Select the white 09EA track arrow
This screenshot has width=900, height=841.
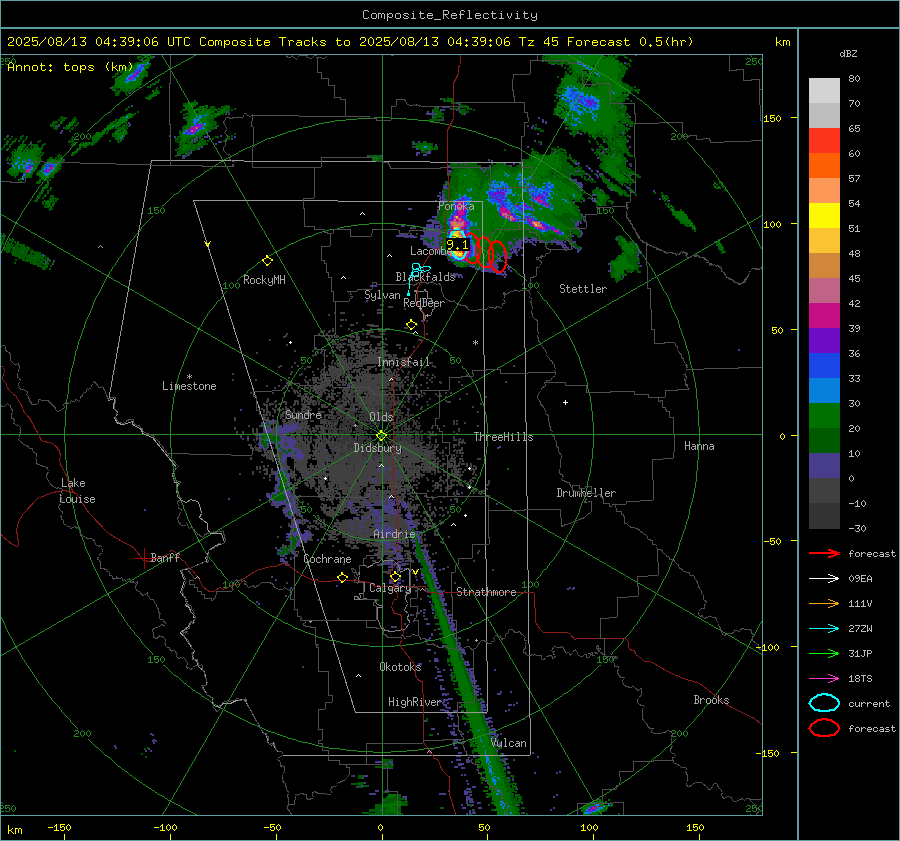point(824,579)
